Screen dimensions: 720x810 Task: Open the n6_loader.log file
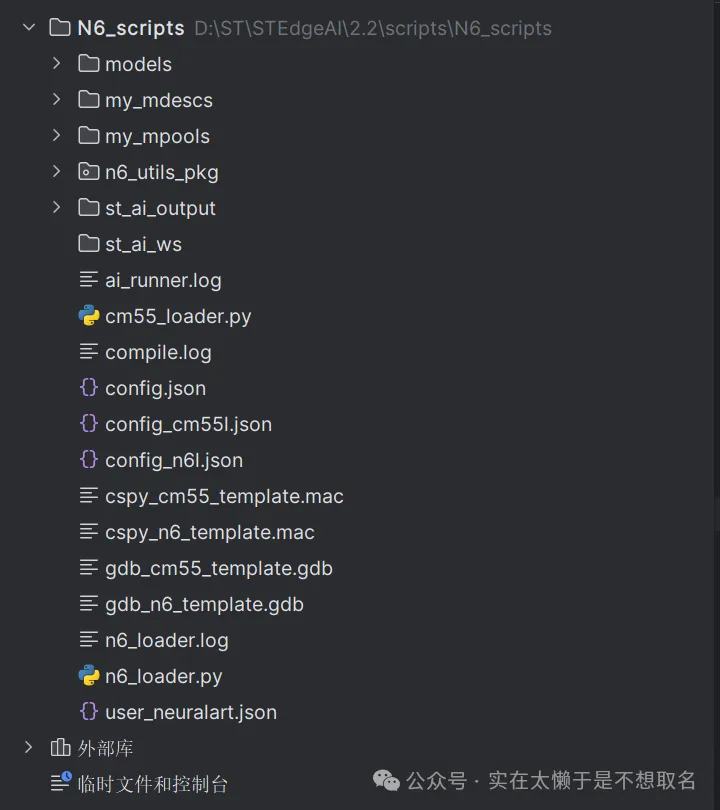(x=166, y=640)
